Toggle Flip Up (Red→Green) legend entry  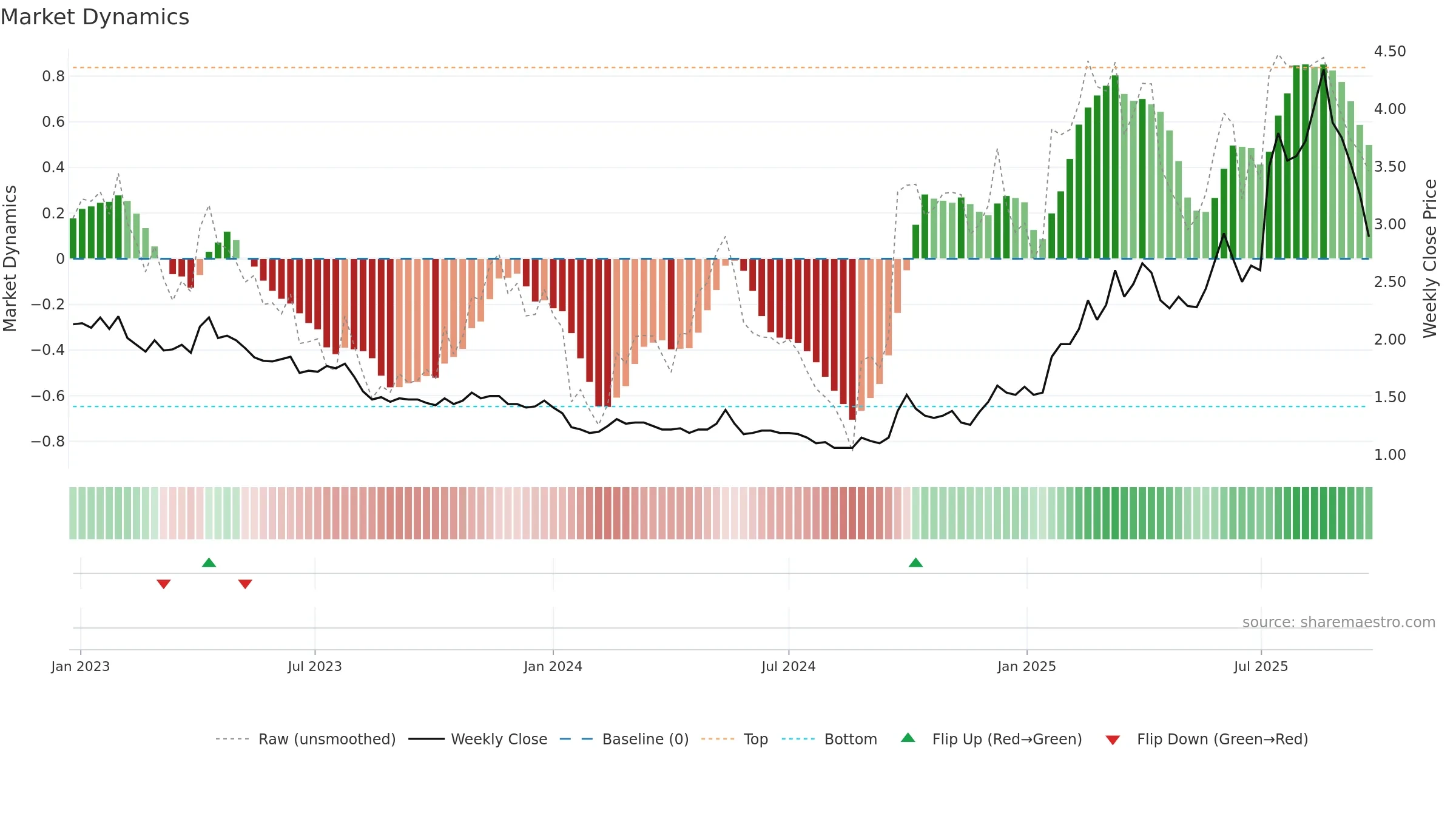pyautogui.click(x=991, y=739)
